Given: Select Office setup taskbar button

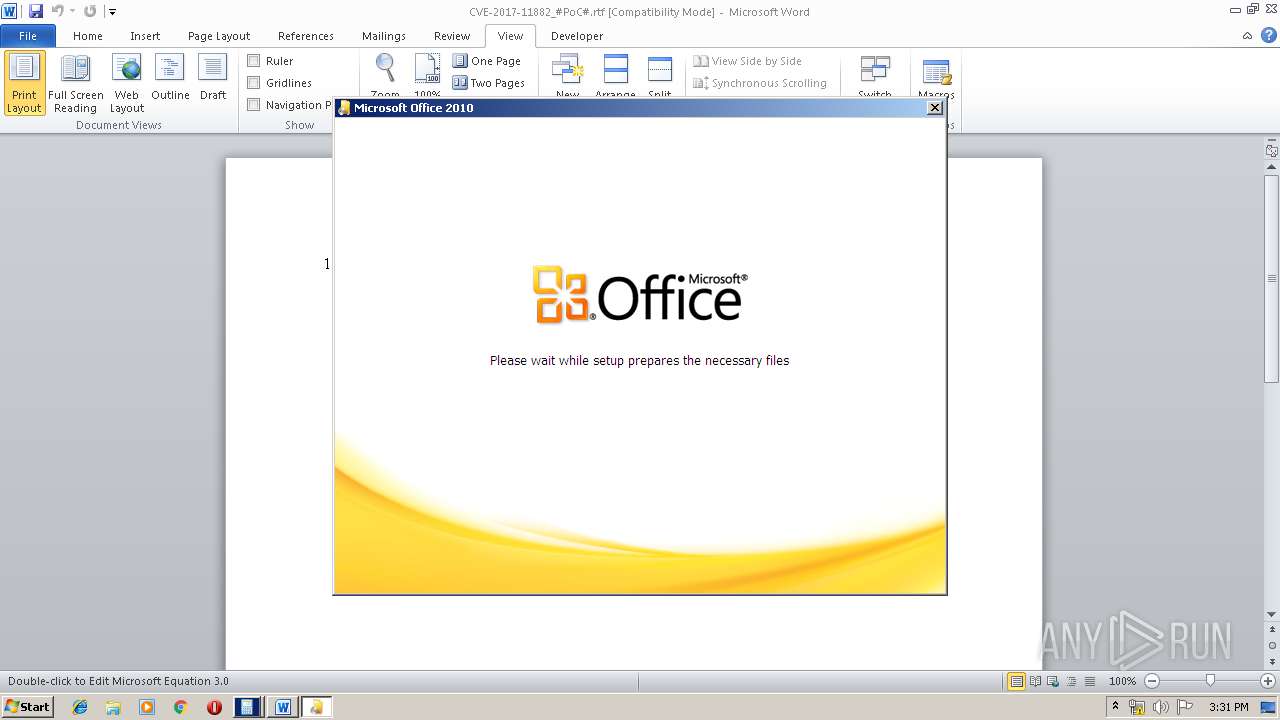Looking at the screenshot, I should pyautogui.click(x=316, y=707).
